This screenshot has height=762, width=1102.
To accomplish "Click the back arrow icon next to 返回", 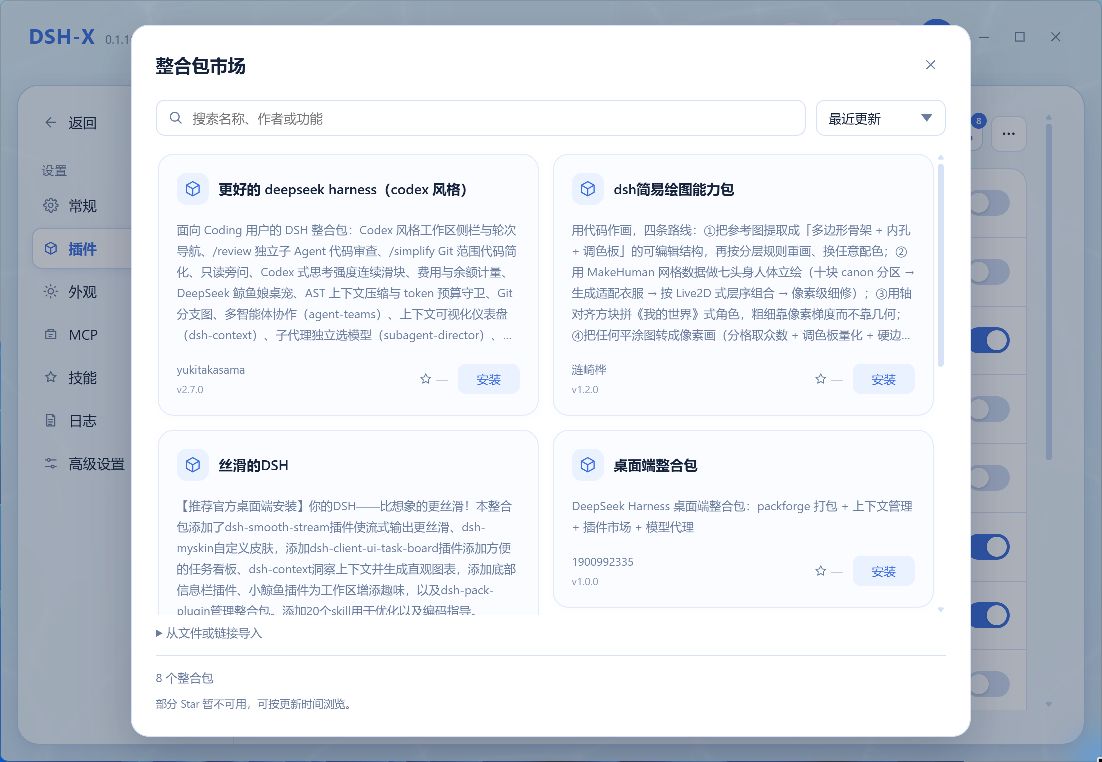I will 51,122.
